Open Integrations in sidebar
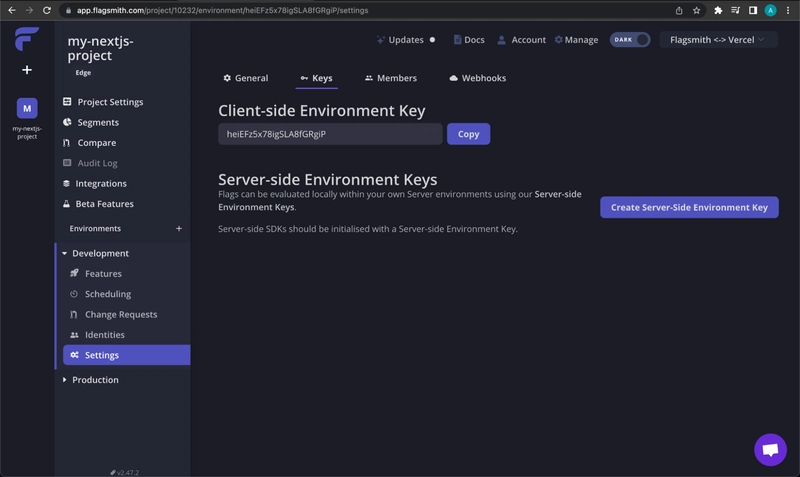800x477 pixels. click(x=94, y=184)
